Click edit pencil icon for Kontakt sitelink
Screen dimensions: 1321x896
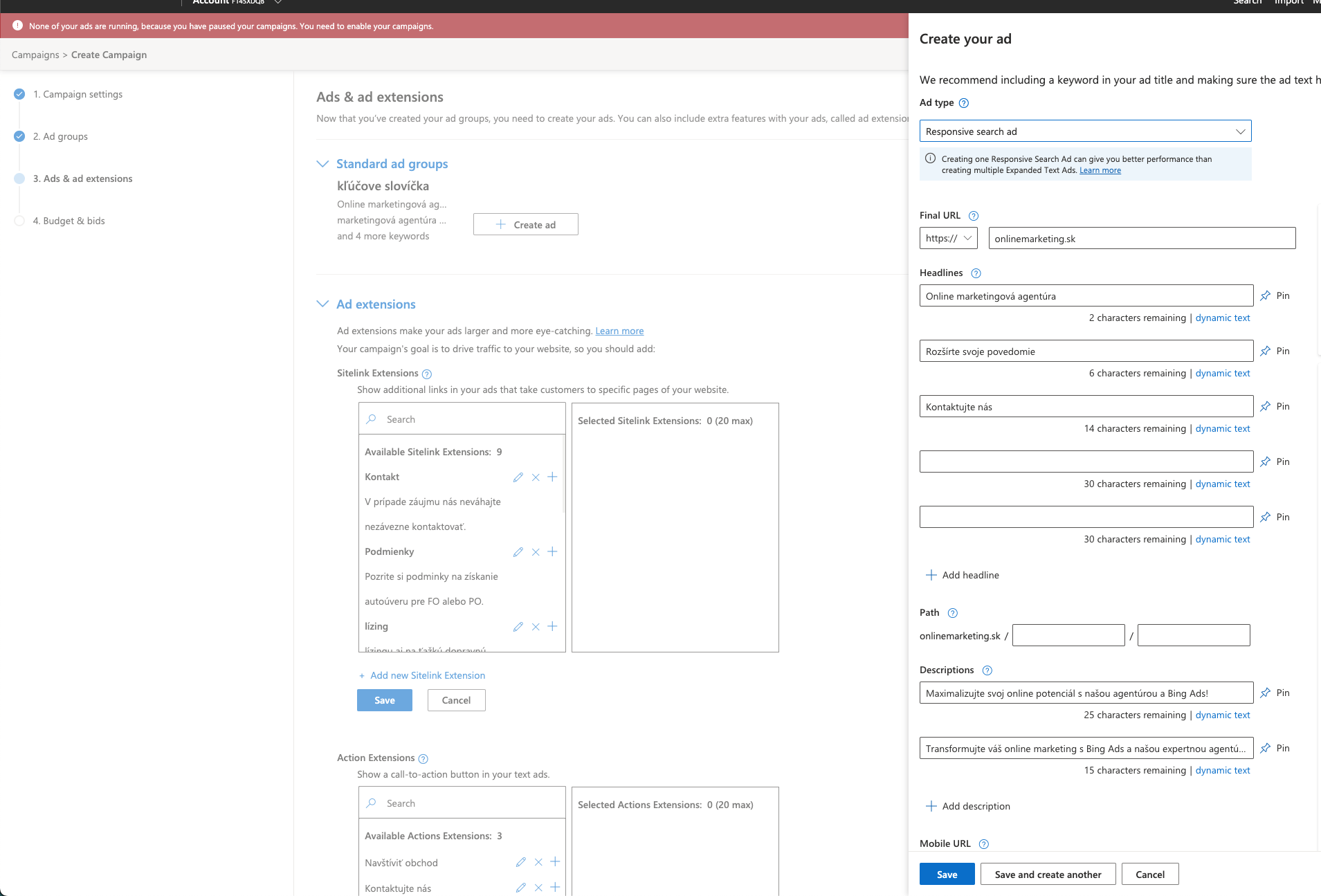pos(518,477)
